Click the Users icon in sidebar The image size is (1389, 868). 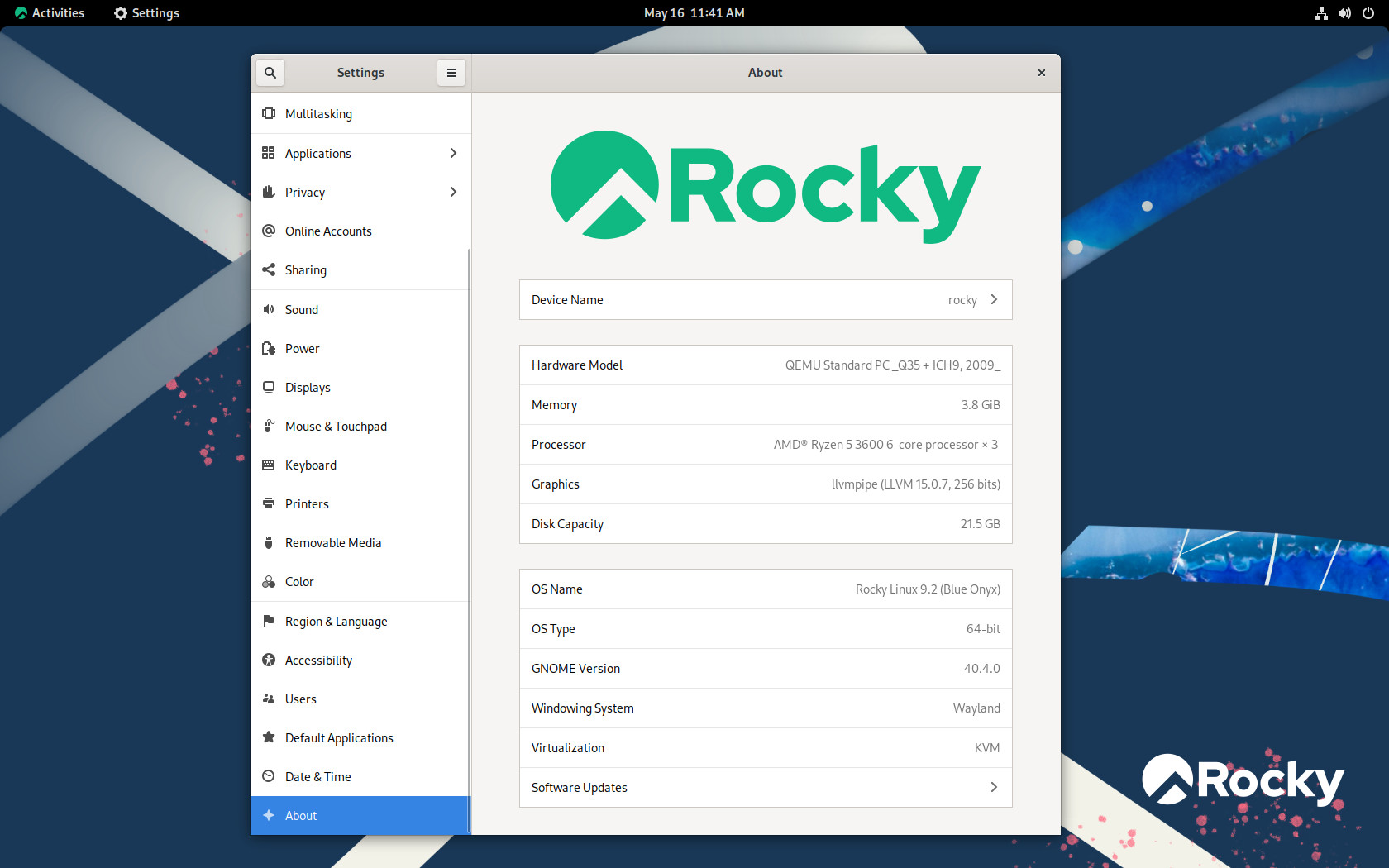click(268, 699)
